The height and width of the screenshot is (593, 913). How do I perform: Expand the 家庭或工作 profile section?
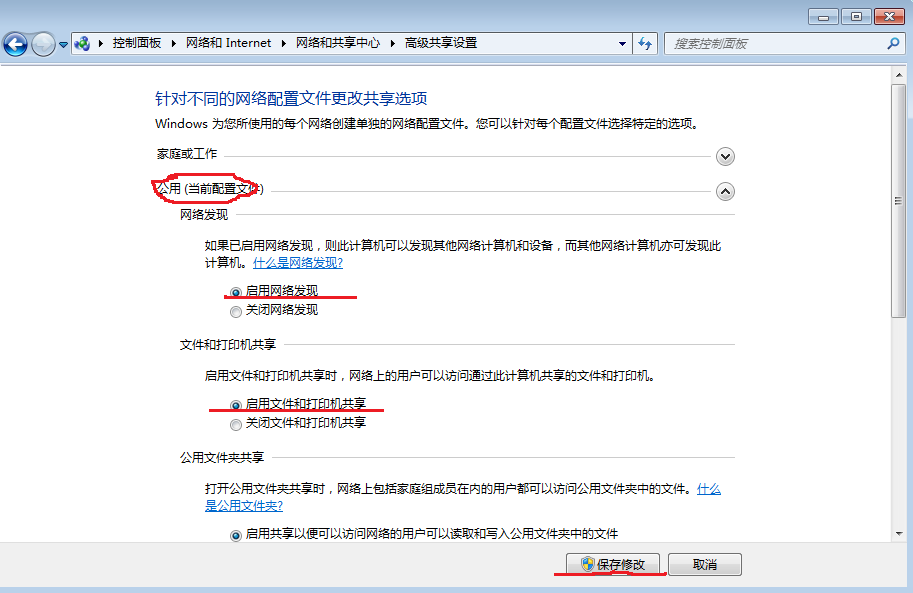726,156
